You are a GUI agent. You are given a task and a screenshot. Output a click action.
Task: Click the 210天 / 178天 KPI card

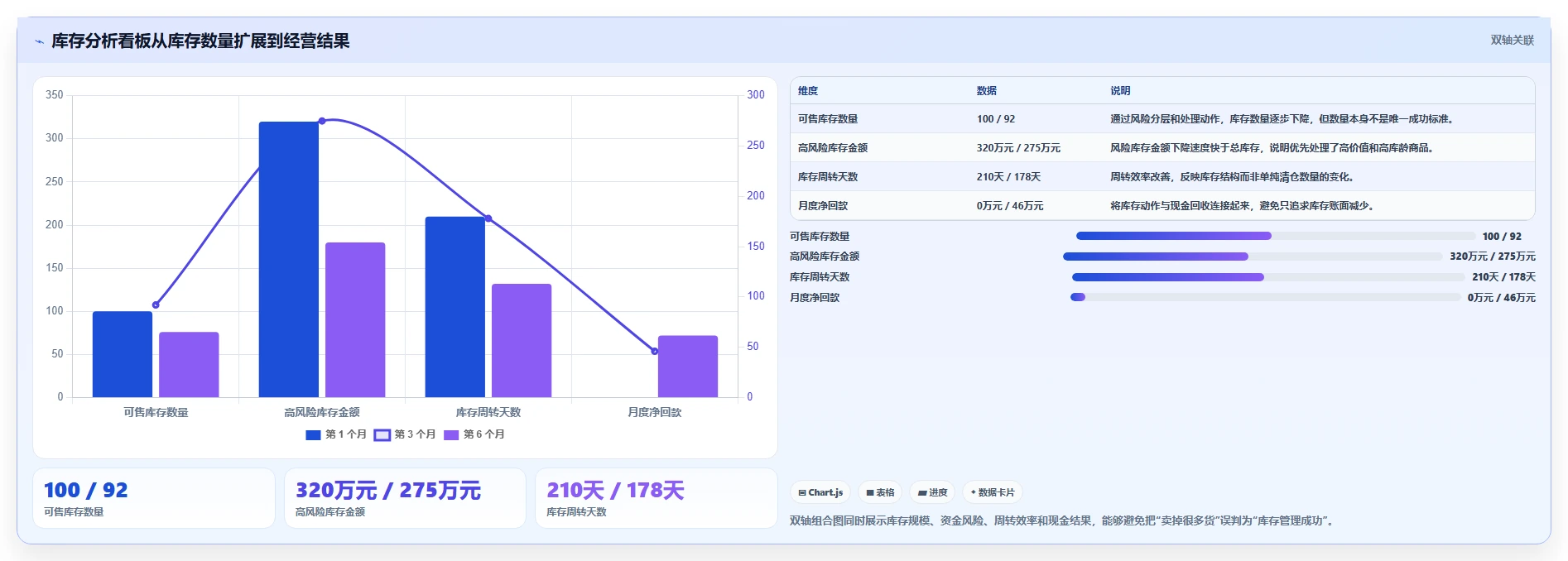point(657,498)
